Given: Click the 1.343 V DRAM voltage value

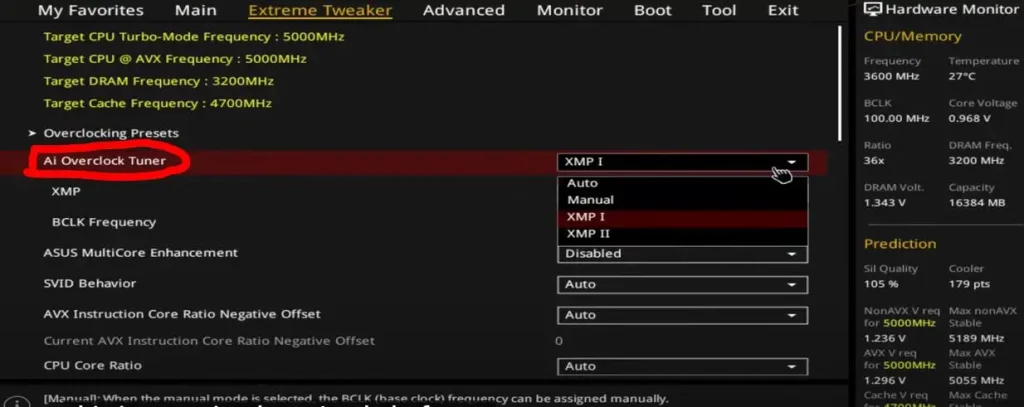Looking at the screenshot, I should point(884,203).
